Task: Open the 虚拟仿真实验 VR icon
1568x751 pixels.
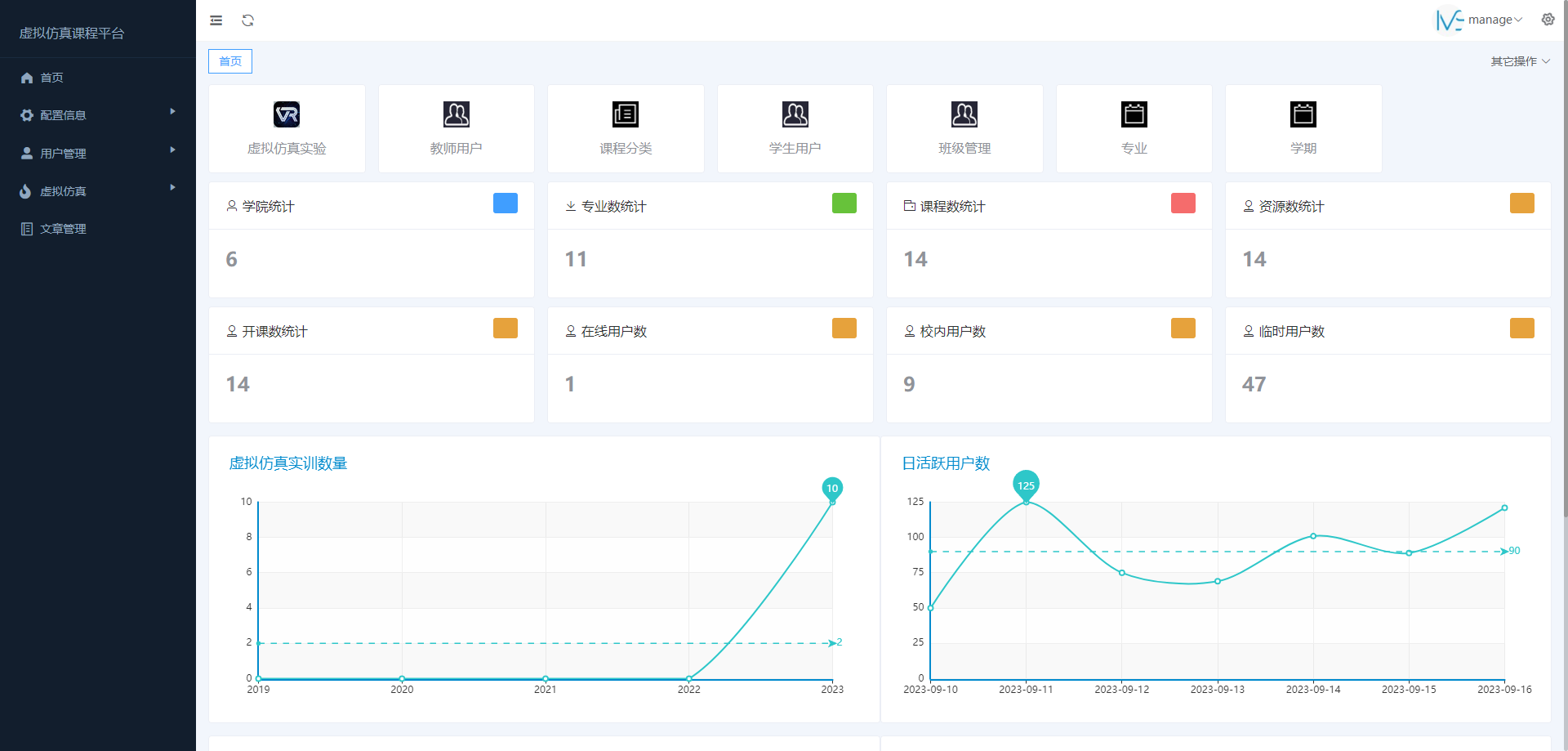Action: coord(287,114)
